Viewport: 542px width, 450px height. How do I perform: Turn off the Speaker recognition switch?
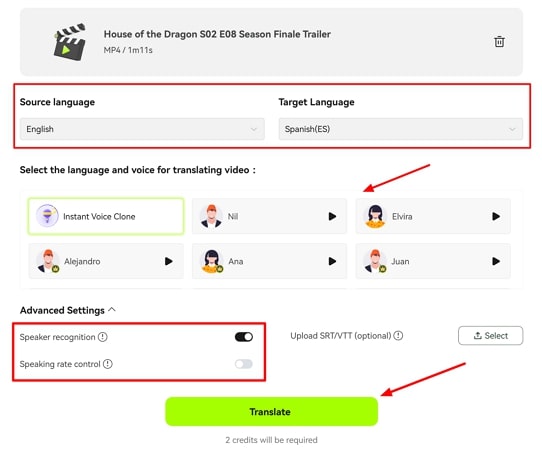pos(244,337)
